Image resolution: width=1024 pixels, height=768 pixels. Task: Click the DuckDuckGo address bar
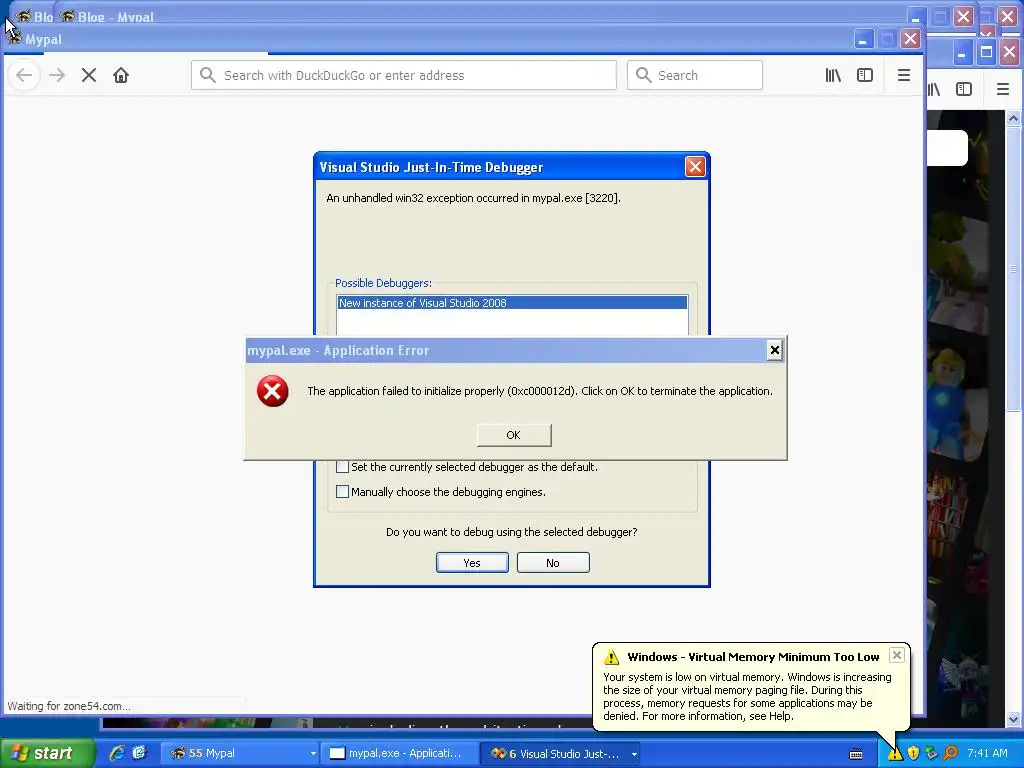[404, 75]
